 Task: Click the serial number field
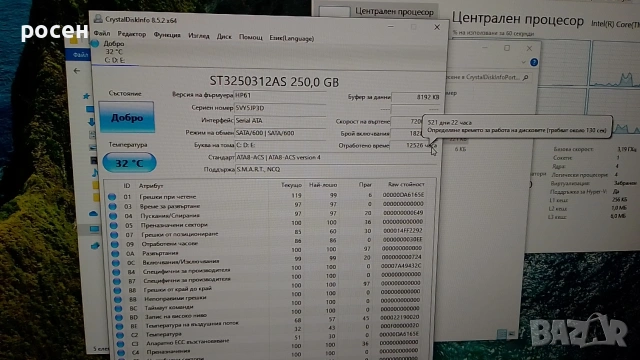280,108
